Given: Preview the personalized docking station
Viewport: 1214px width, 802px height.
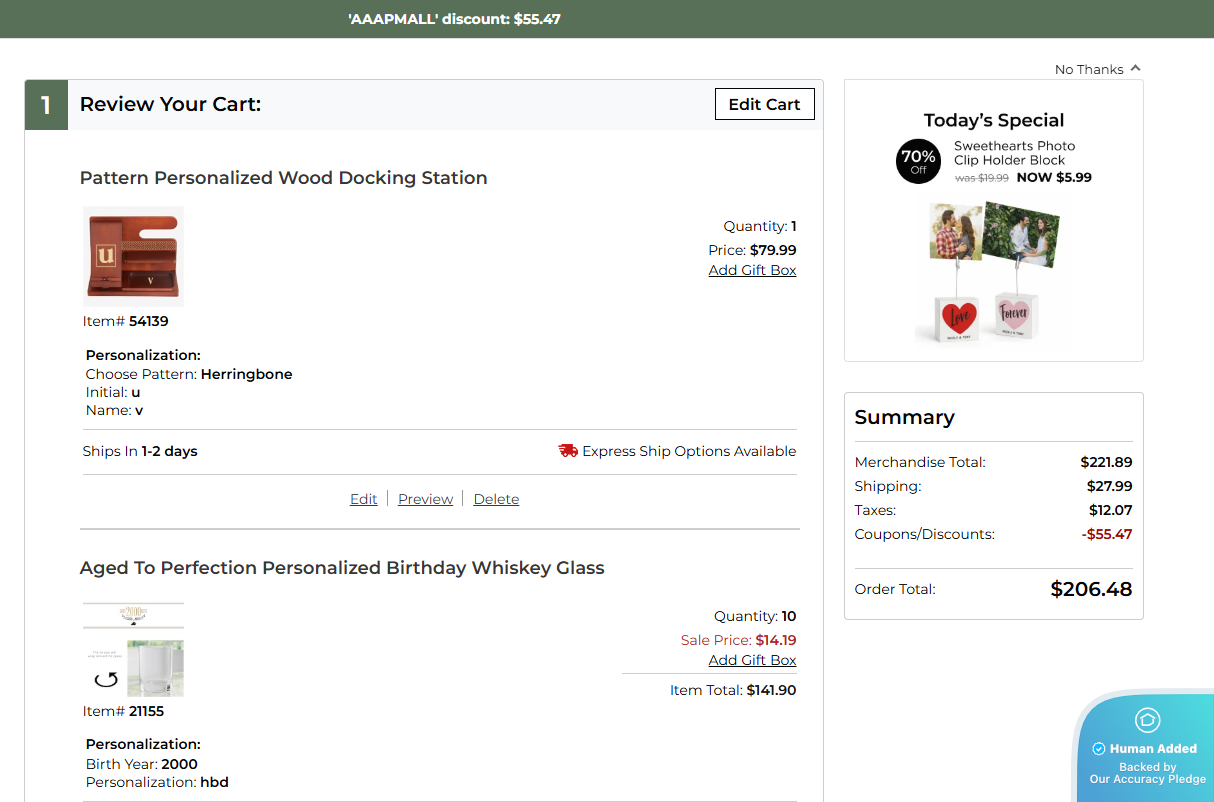Looking at the screenshot, I should pyautogui.click(x=425, y=499).
